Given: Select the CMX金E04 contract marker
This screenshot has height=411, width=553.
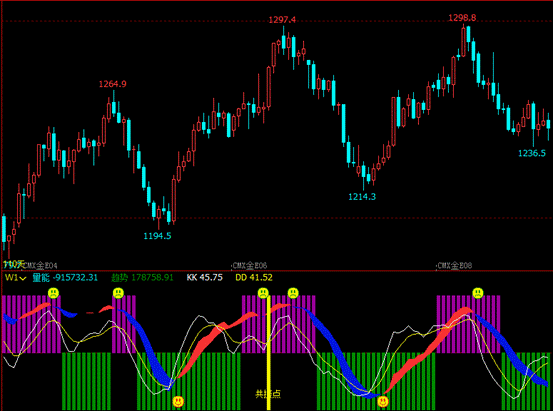Looking at the screenshot, I should tap(40, 265).
